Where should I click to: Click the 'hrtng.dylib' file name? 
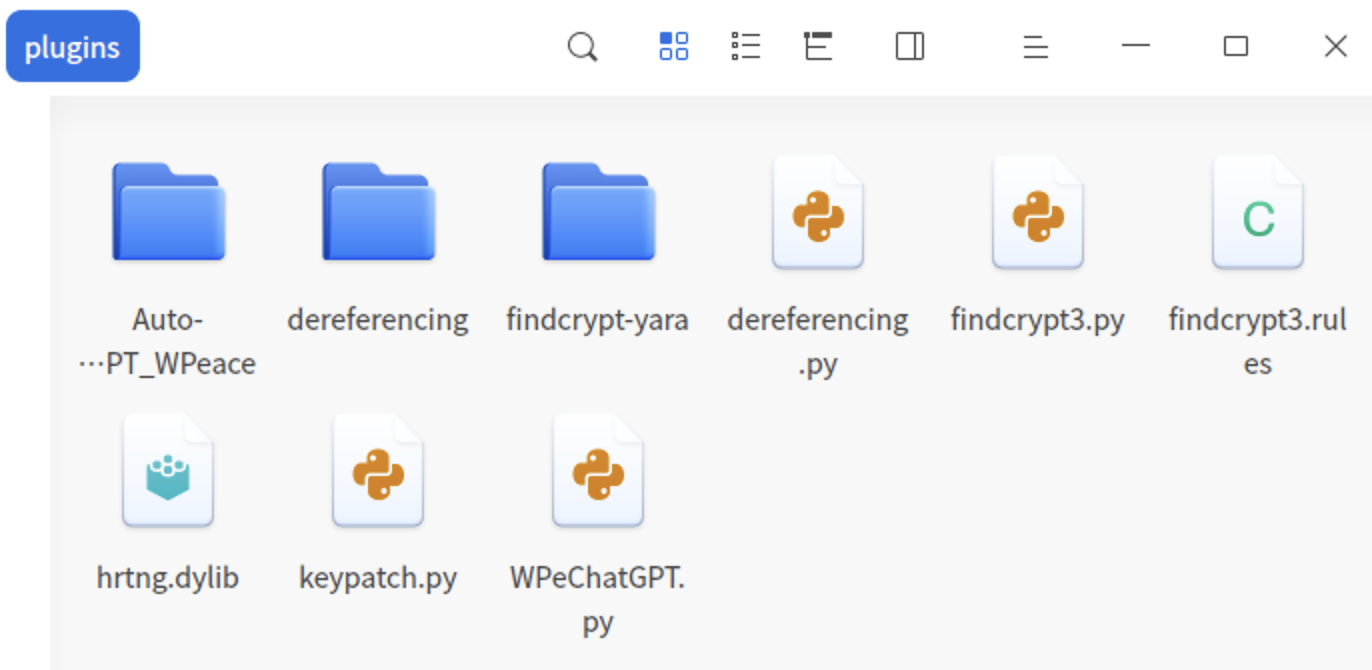click(x=168, y=578)
